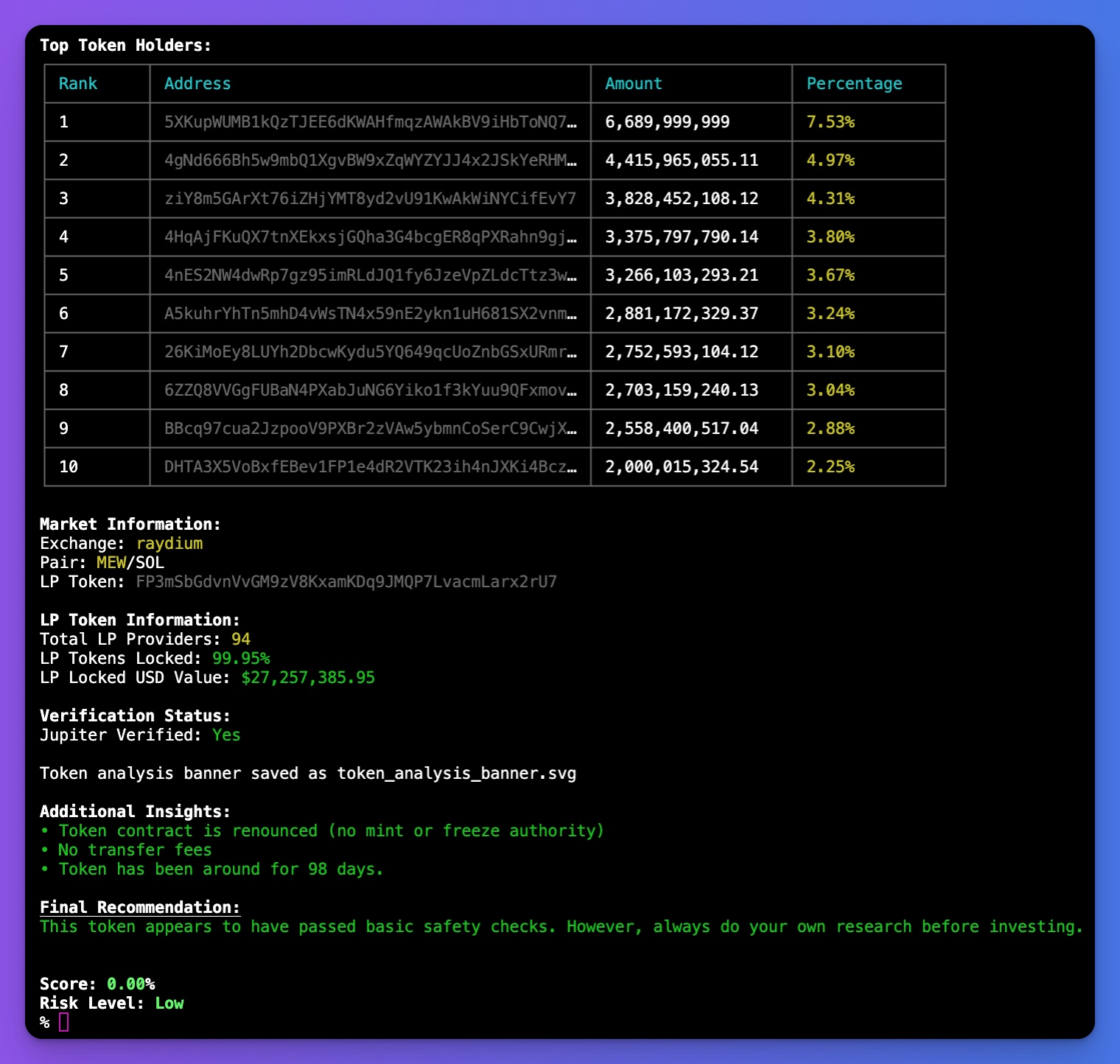This screenshot has height=1064, width=1120.
Task: Click the raydium exchange name
Action: (x=169, y=544)
